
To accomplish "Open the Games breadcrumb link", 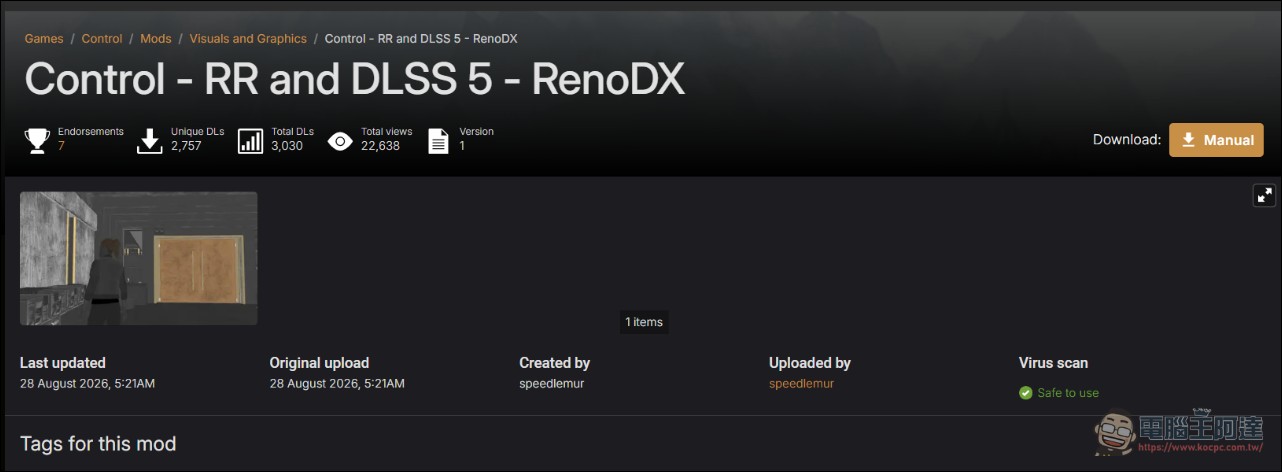I will pyautogui.click(x=44, y=39).
